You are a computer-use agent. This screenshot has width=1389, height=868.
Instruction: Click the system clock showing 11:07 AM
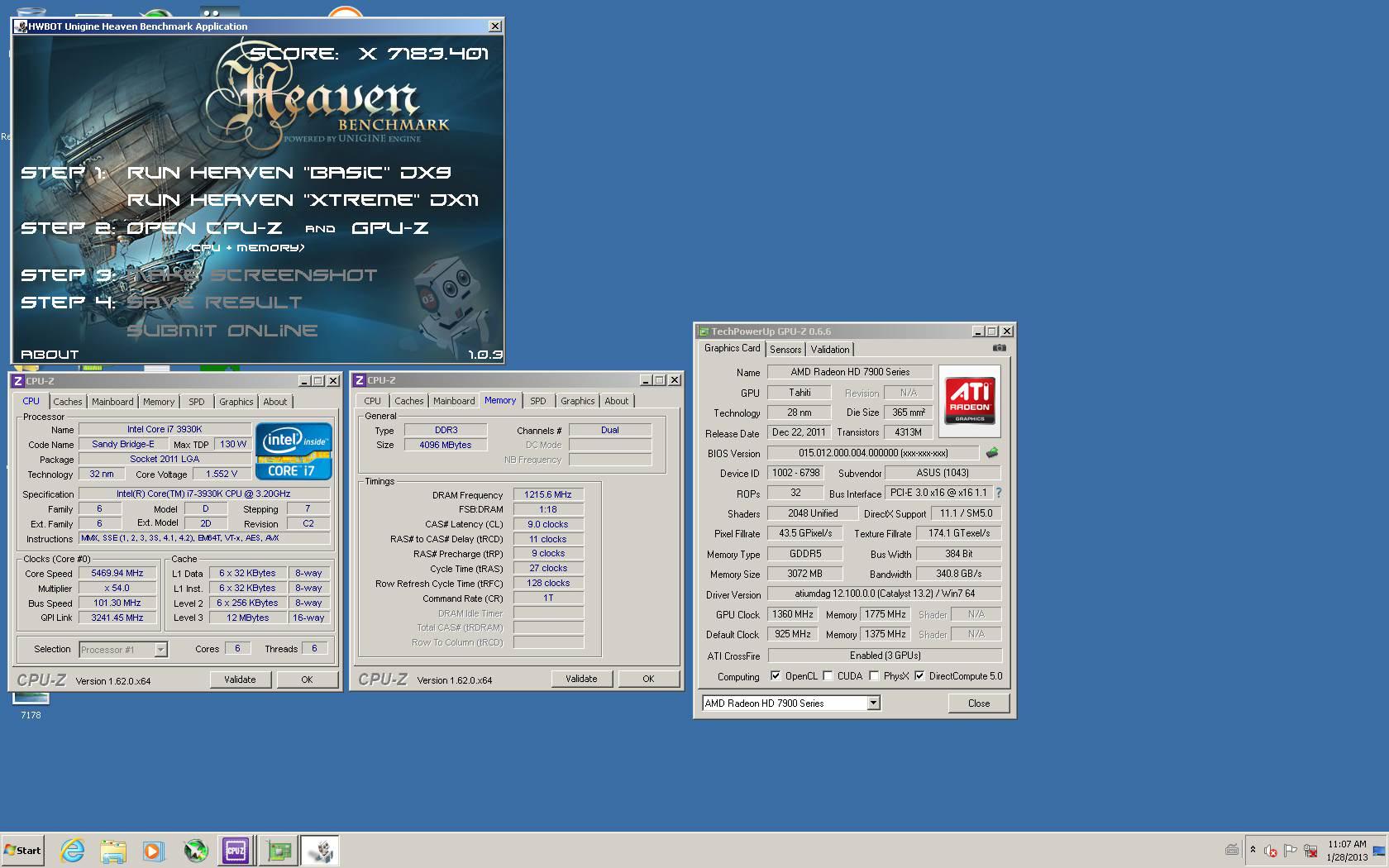(x=1346, y=844)
